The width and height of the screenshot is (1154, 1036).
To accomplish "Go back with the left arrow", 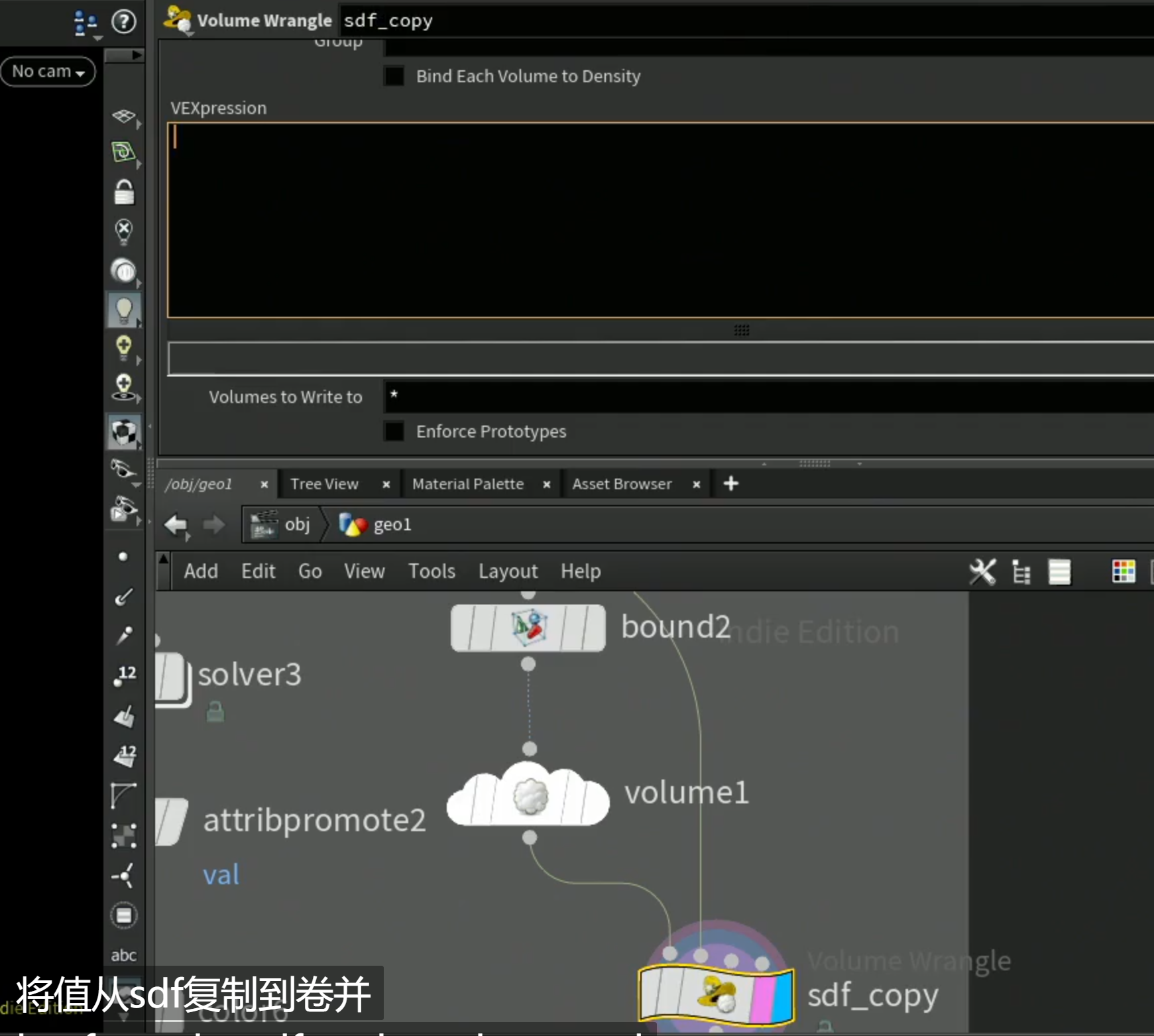I will click(176, 525).
